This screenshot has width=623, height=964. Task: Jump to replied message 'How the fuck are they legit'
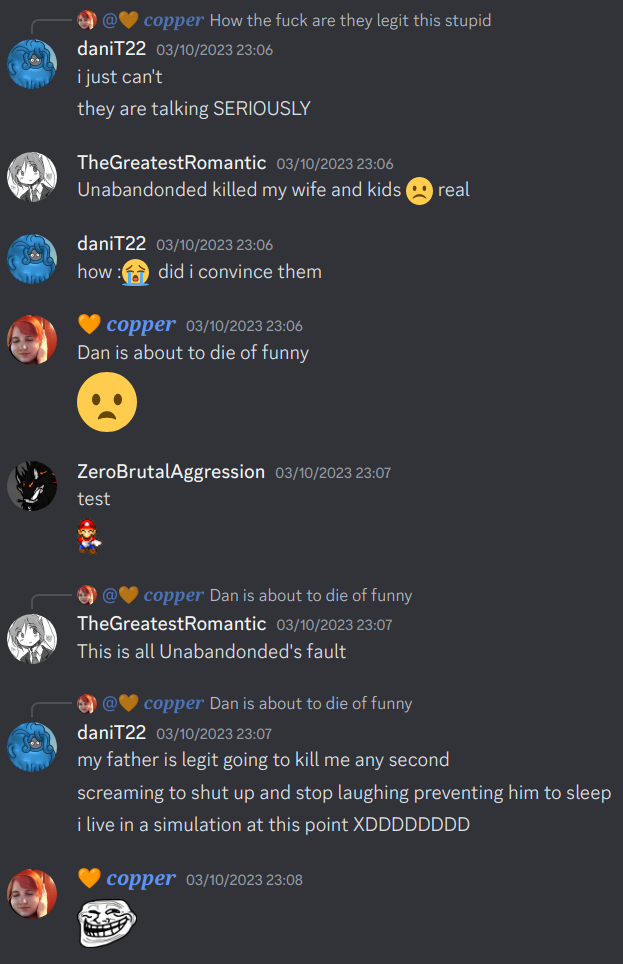tap(351, 20)
